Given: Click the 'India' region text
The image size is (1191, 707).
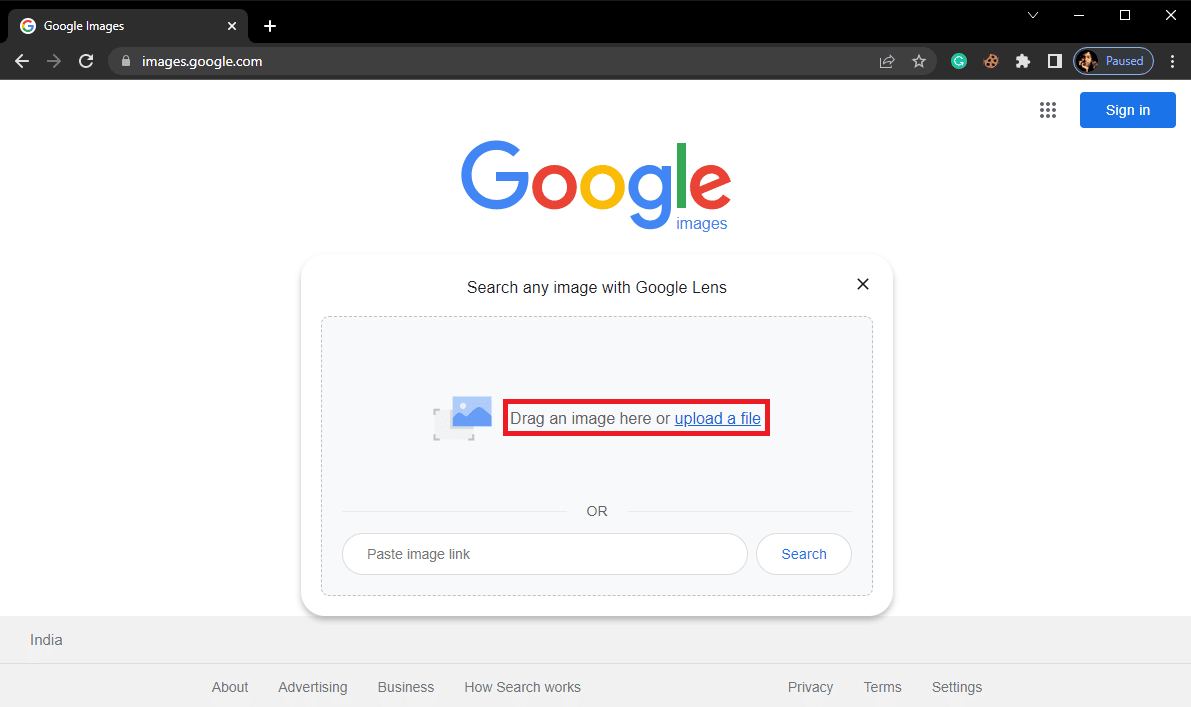Looking at the screenshot, I should (x=46, y=640).
